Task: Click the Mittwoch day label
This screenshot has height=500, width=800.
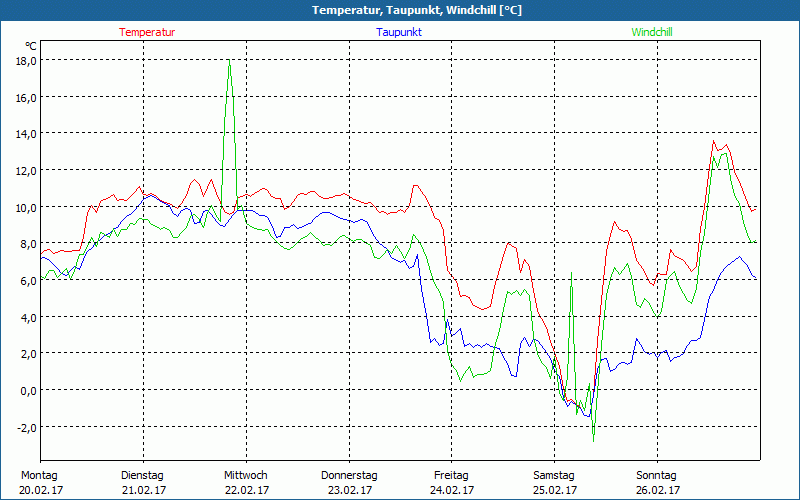Action: pyautogui.click(x=246, y=476)
